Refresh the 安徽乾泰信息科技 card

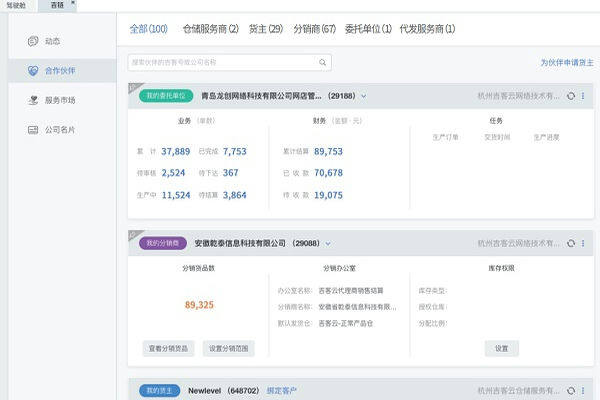pos(571,243)
